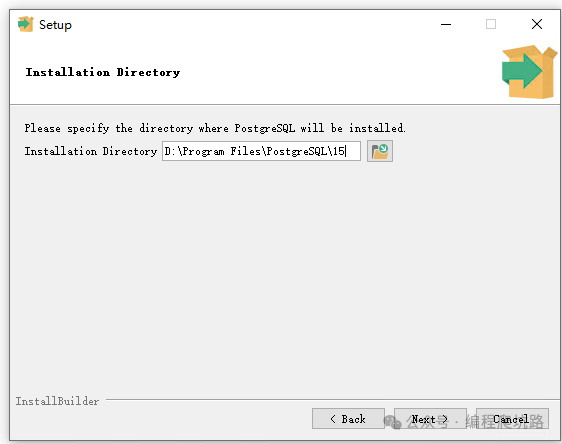The height and width of the screenshot is (444, 562).
Task: Click the package box graphic in header
Action: coord(529,72)
